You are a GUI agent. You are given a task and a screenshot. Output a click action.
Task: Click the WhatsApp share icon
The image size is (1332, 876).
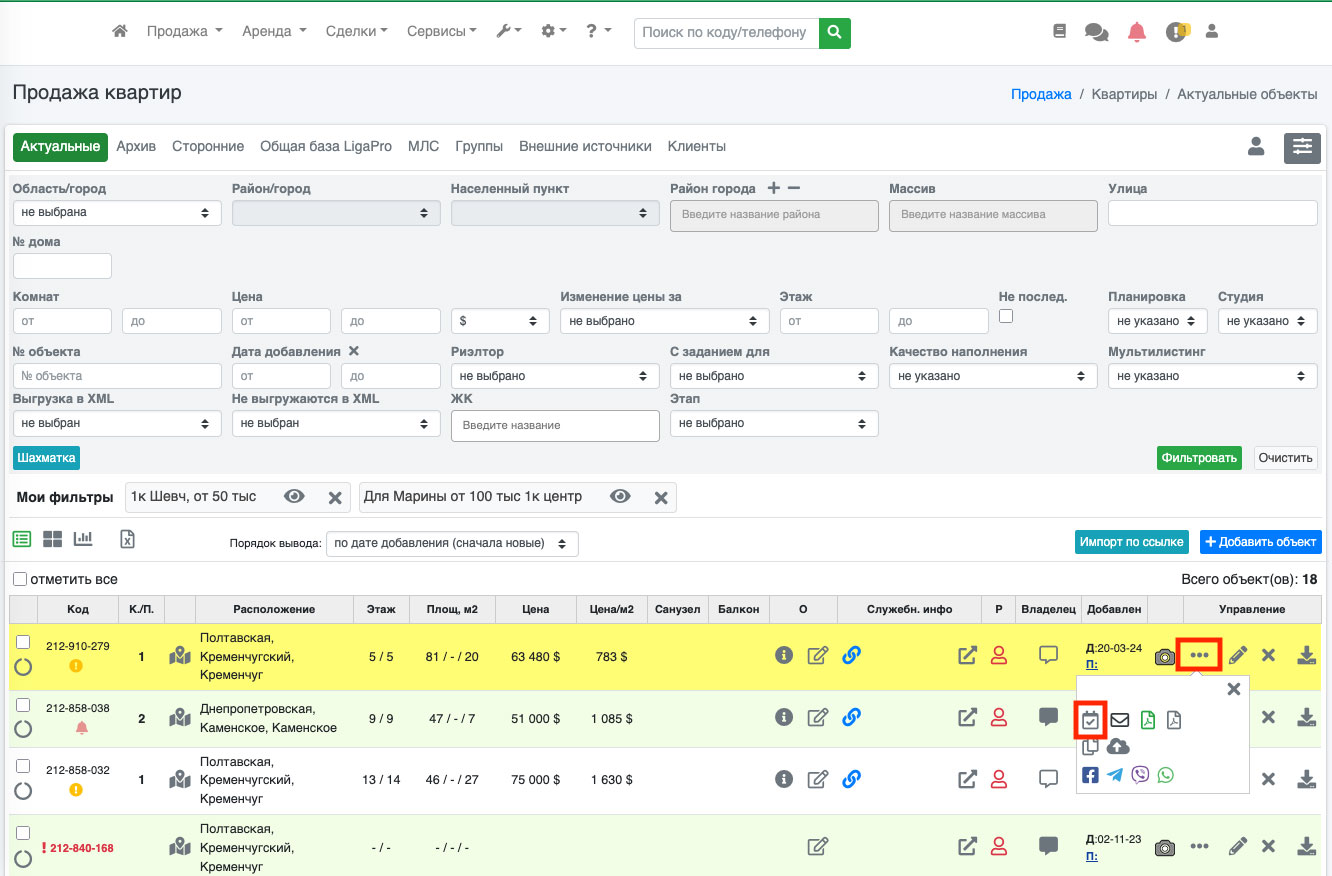tap(1165, 775)
